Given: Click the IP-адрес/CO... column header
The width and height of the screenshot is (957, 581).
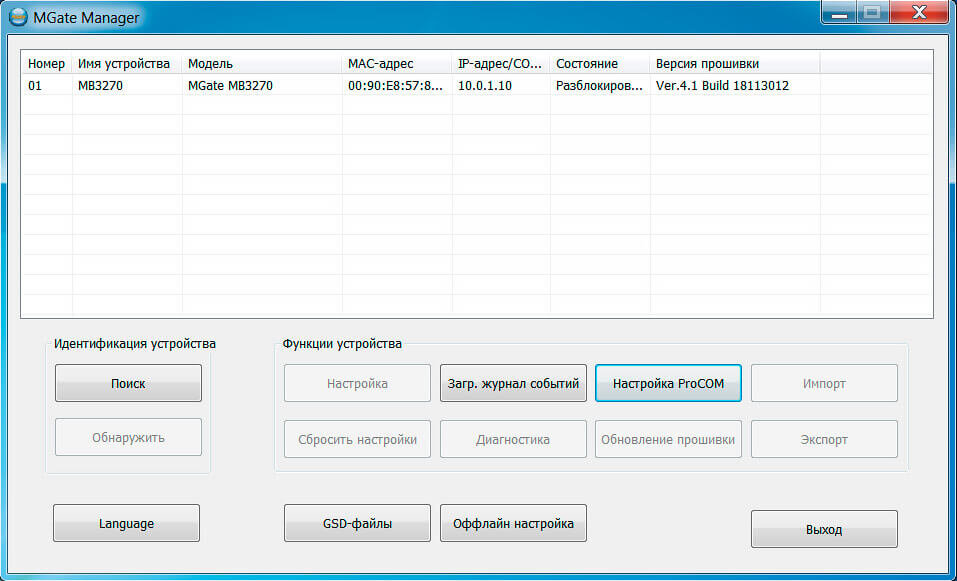Looking at the screenshot, I should coord(501,63).
